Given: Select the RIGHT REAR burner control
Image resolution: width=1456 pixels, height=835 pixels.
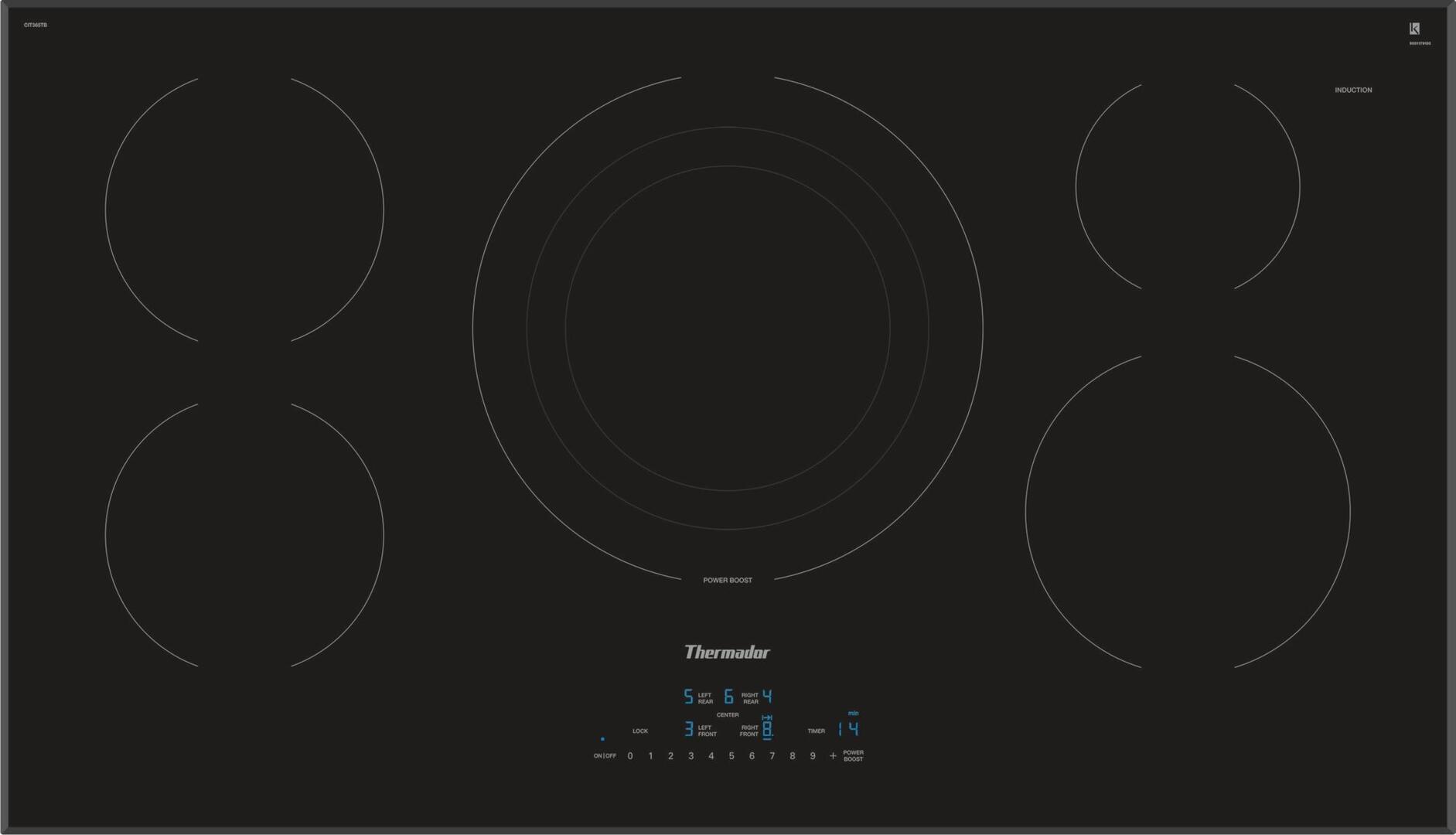Looking at the screenshot, I should (x=750, y=698).
